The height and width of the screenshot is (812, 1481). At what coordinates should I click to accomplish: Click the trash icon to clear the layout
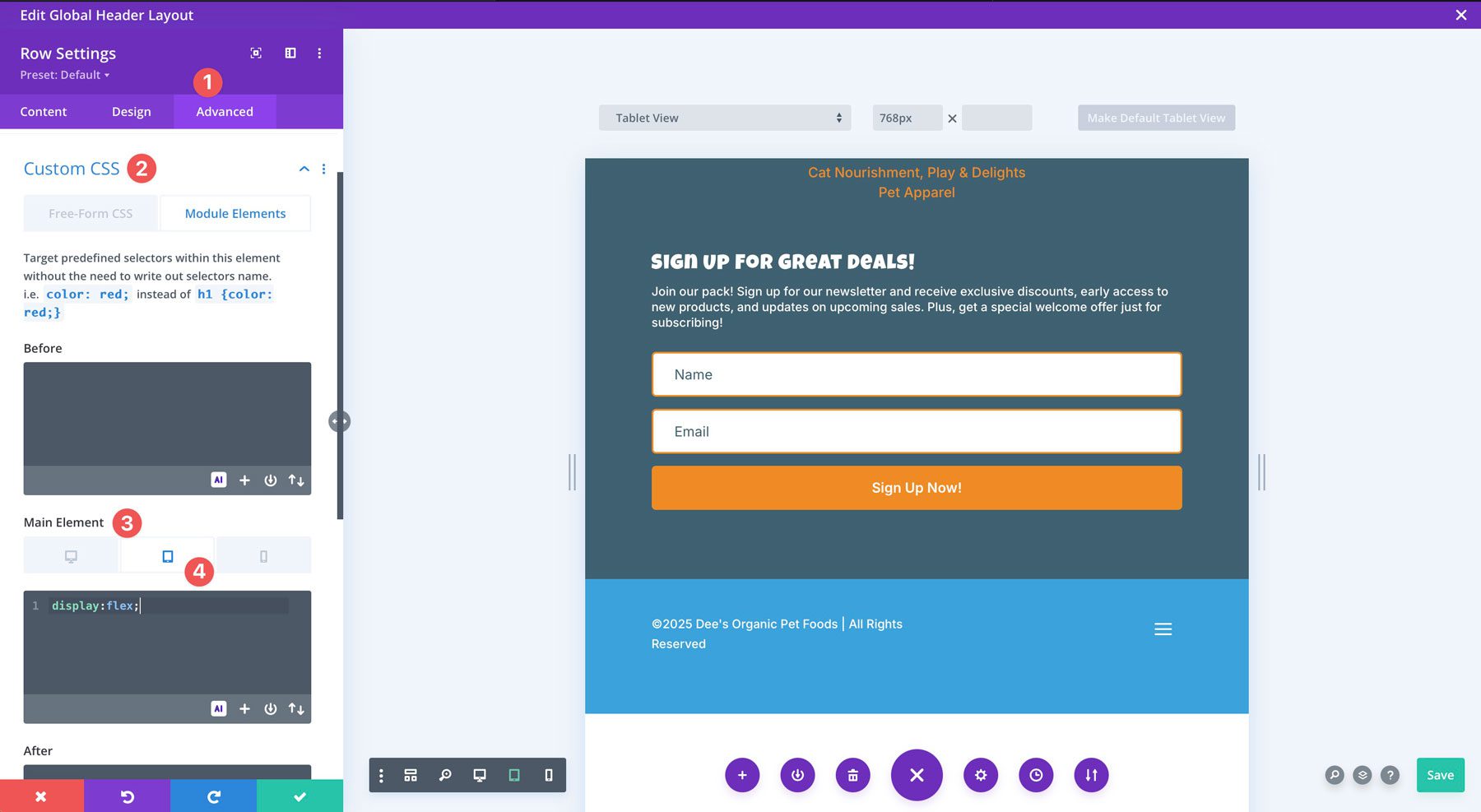click(853, 774)
